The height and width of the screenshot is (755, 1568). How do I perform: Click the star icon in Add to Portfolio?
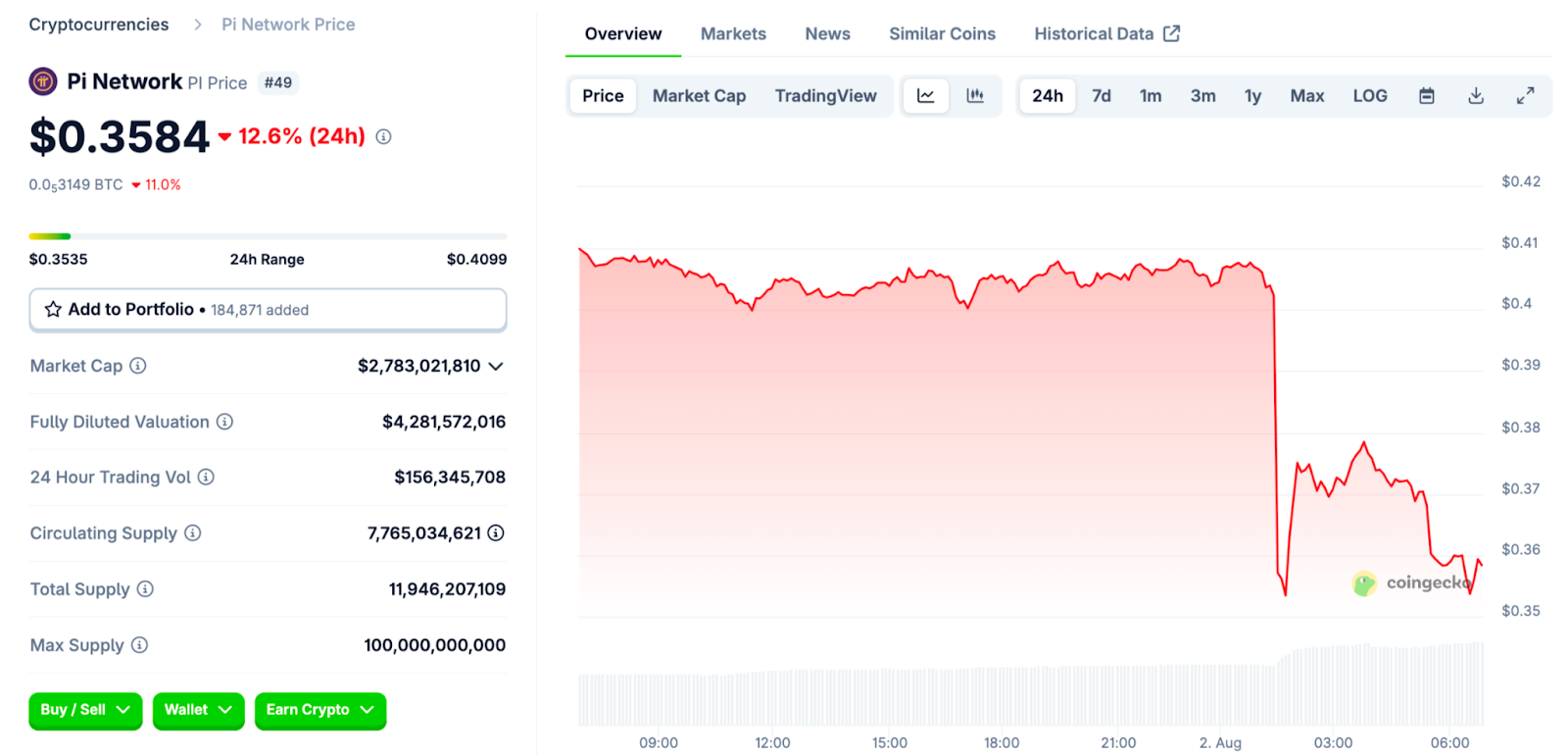(x=53, y=310)
